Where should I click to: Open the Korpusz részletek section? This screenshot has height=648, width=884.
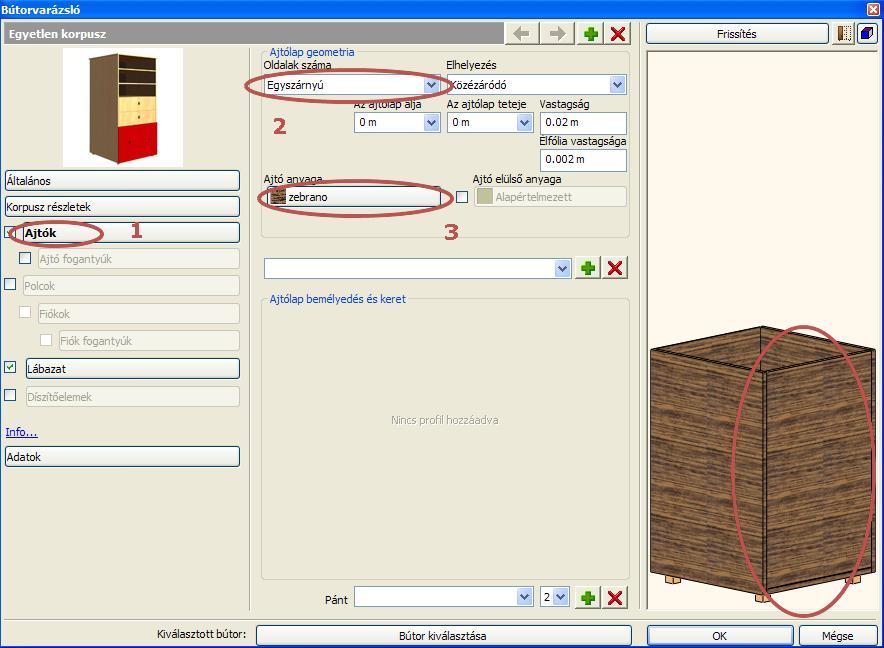pos(122,206)
